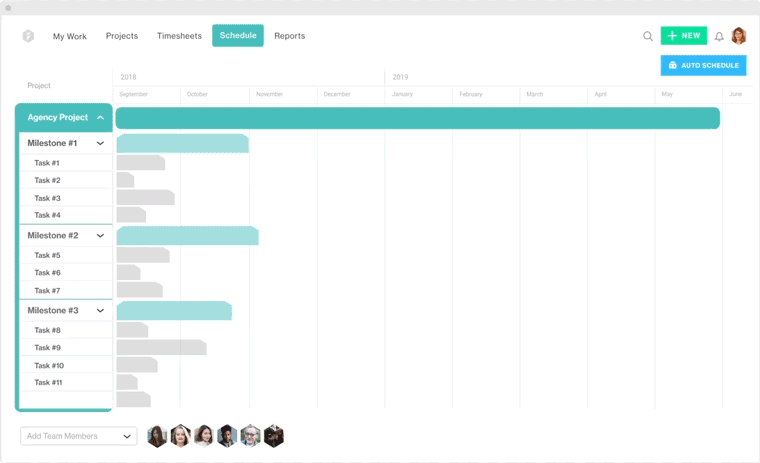Select Task #9 in the list
Viewport: 760px width, 463px height.
[x=47, y=348]
